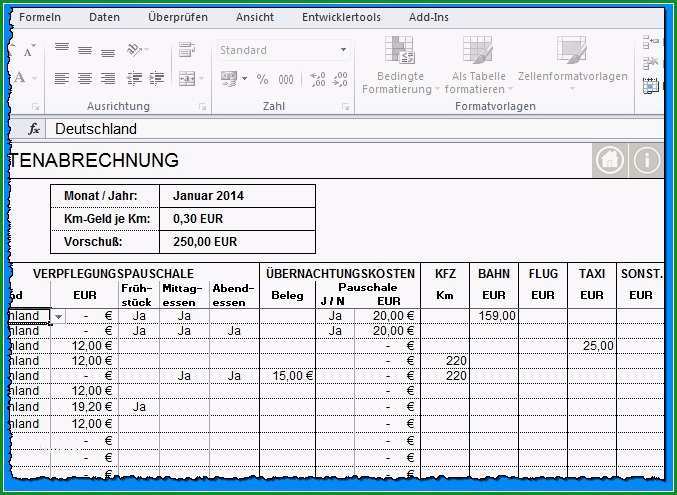Viewport: 677px width, 495px height.
Task: Apply percent style number format
Action: point(262,79)
